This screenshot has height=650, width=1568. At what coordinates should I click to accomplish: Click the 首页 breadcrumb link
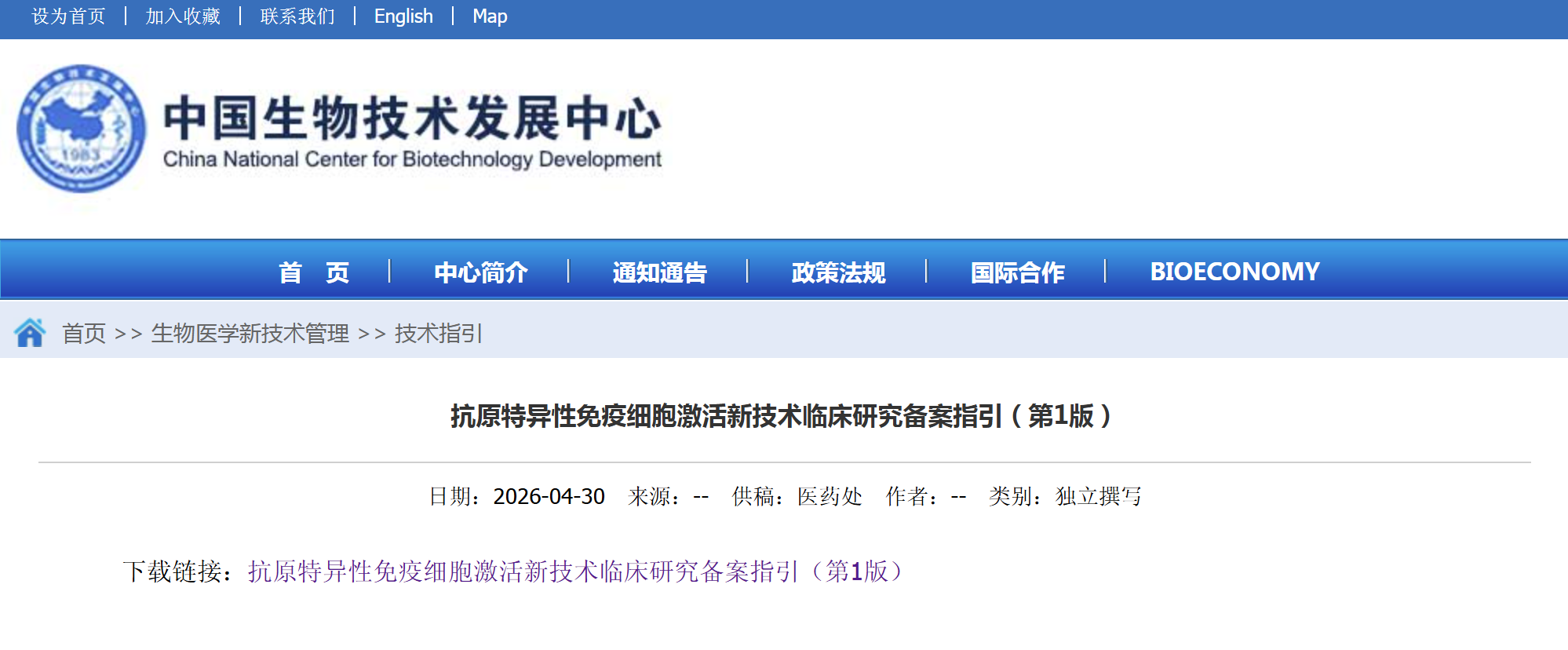tap(84, 334)
